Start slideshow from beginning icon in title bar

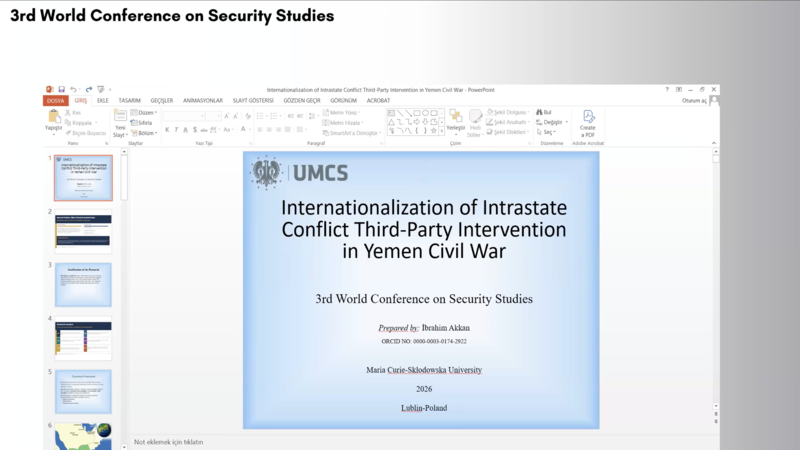(101, 89)
